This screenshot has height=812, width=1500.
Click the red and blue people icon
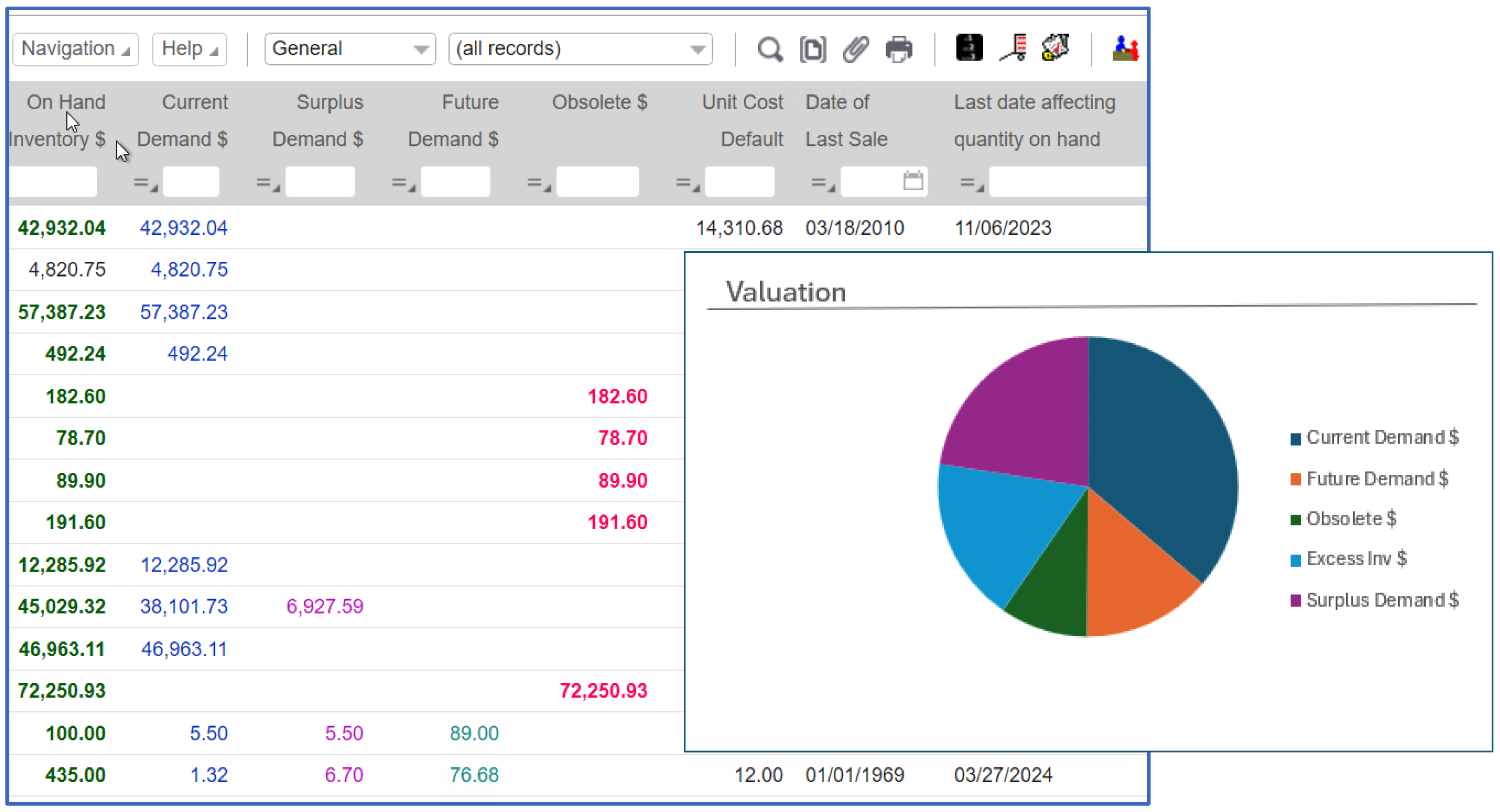click(1125, 48)
